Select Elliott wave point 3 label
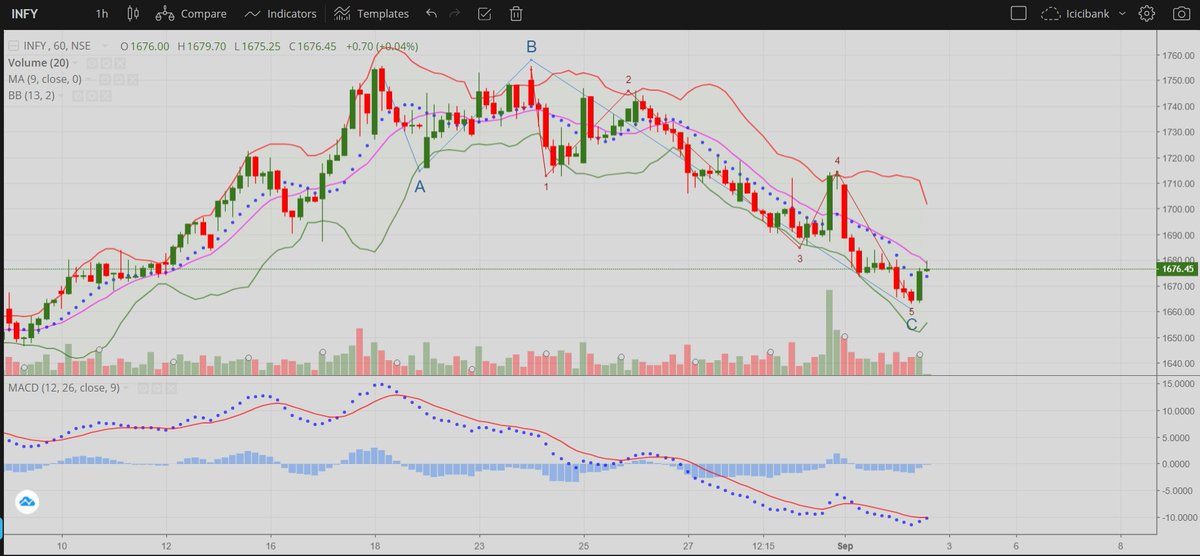The image size is (1200, 556). click(x=800, y=259)
